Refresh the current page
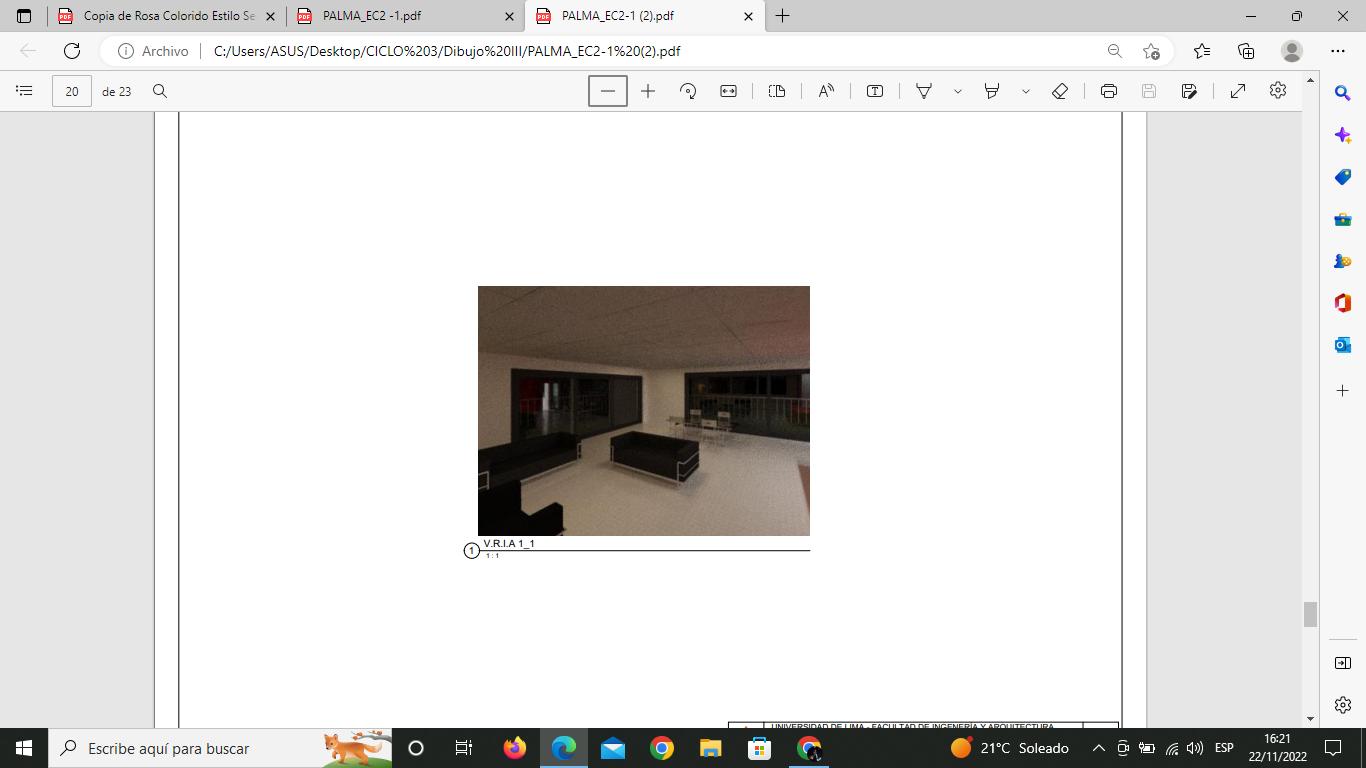 coord(71,51)
